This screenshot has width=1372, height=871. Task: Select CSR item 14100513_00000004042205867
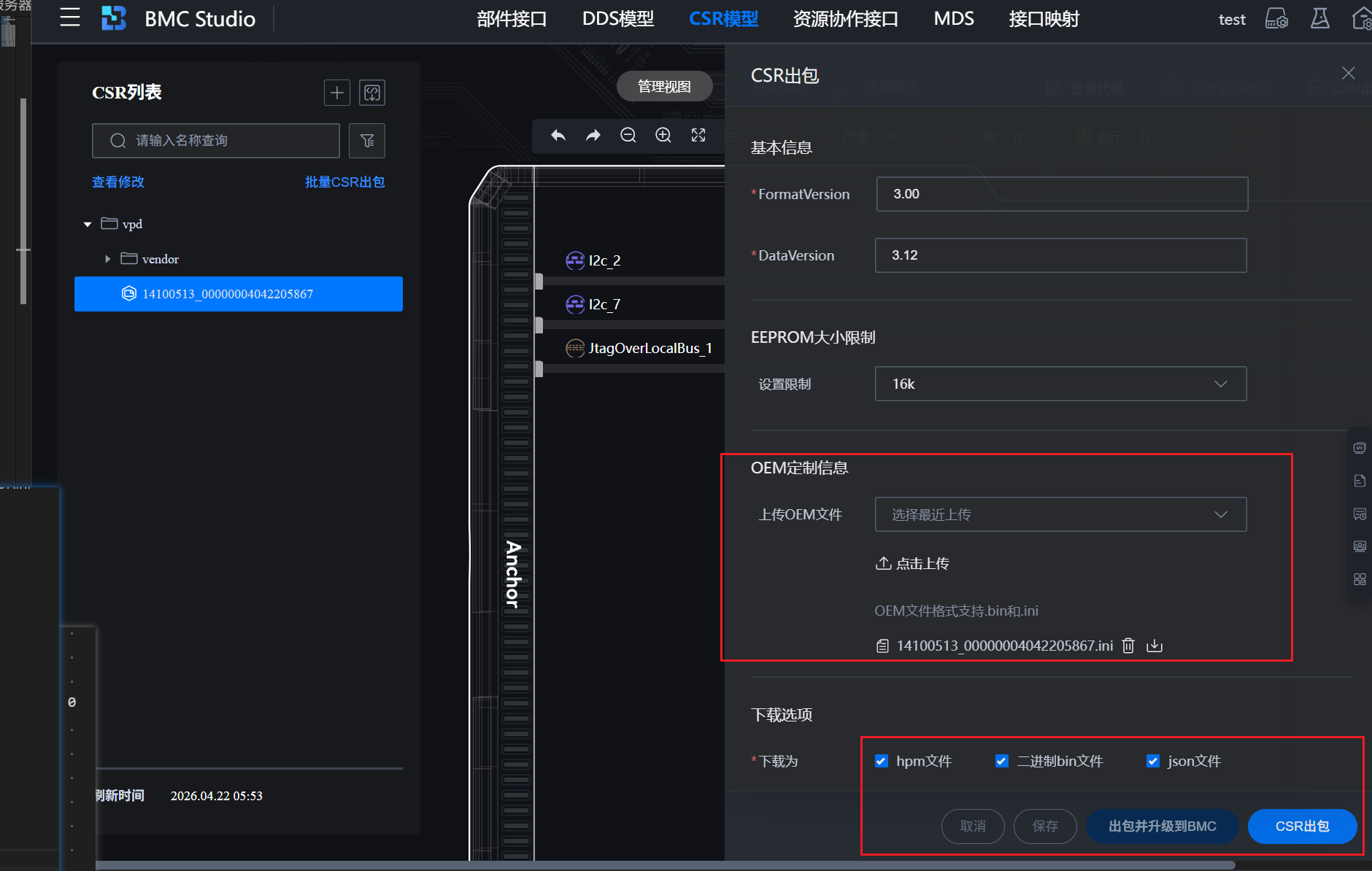point(239,294)
